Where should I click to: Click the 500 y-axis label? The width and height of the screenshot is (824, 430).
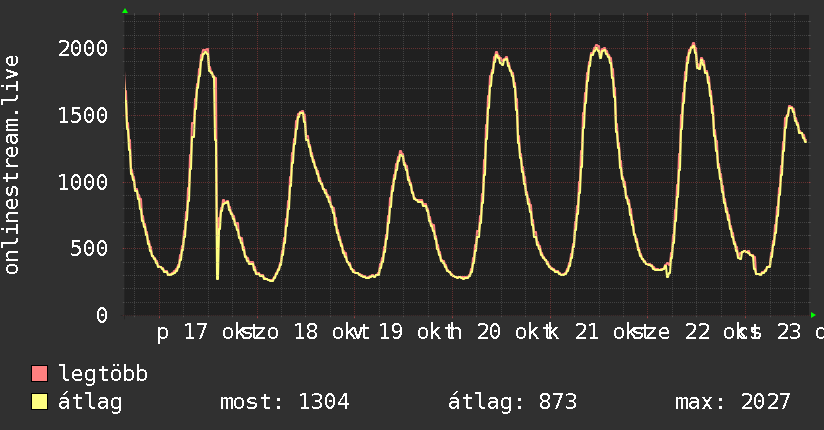point(89,249)
